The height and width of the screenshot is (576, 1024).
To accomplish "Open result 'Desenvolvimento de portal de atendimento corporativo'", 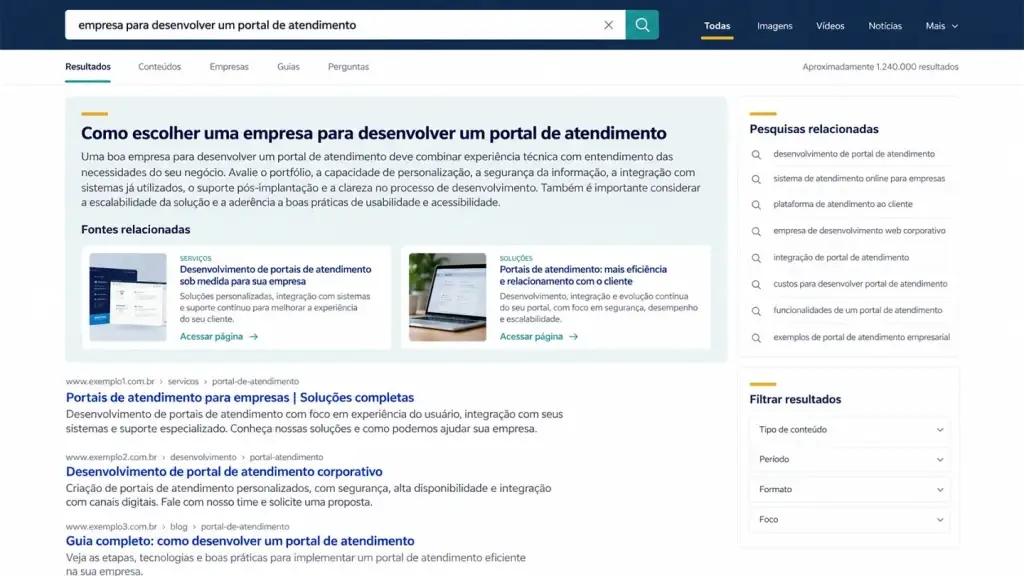I will [x=224, y=472].
